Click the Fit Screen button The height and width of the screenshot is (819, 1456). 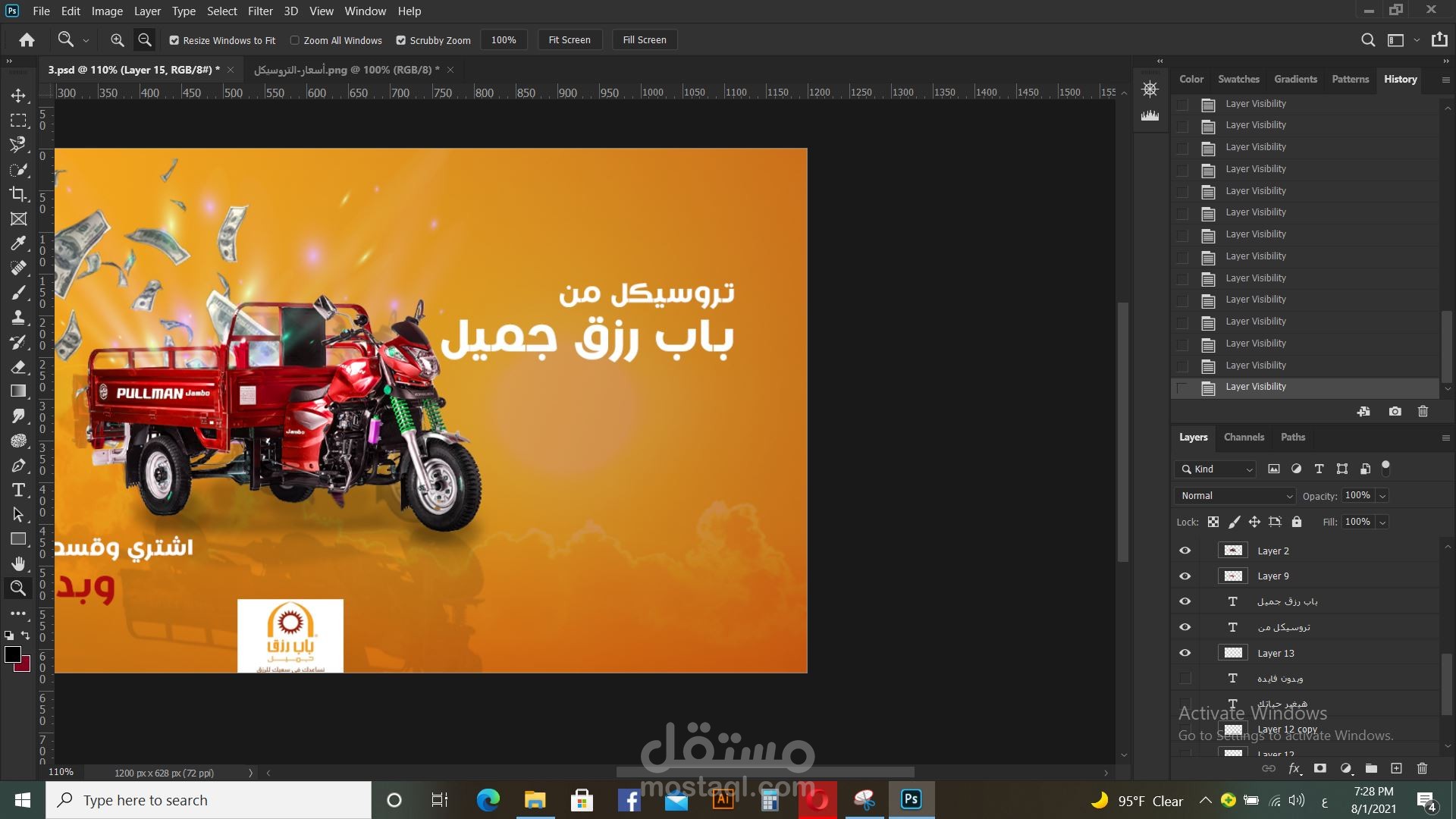(569, 40)
